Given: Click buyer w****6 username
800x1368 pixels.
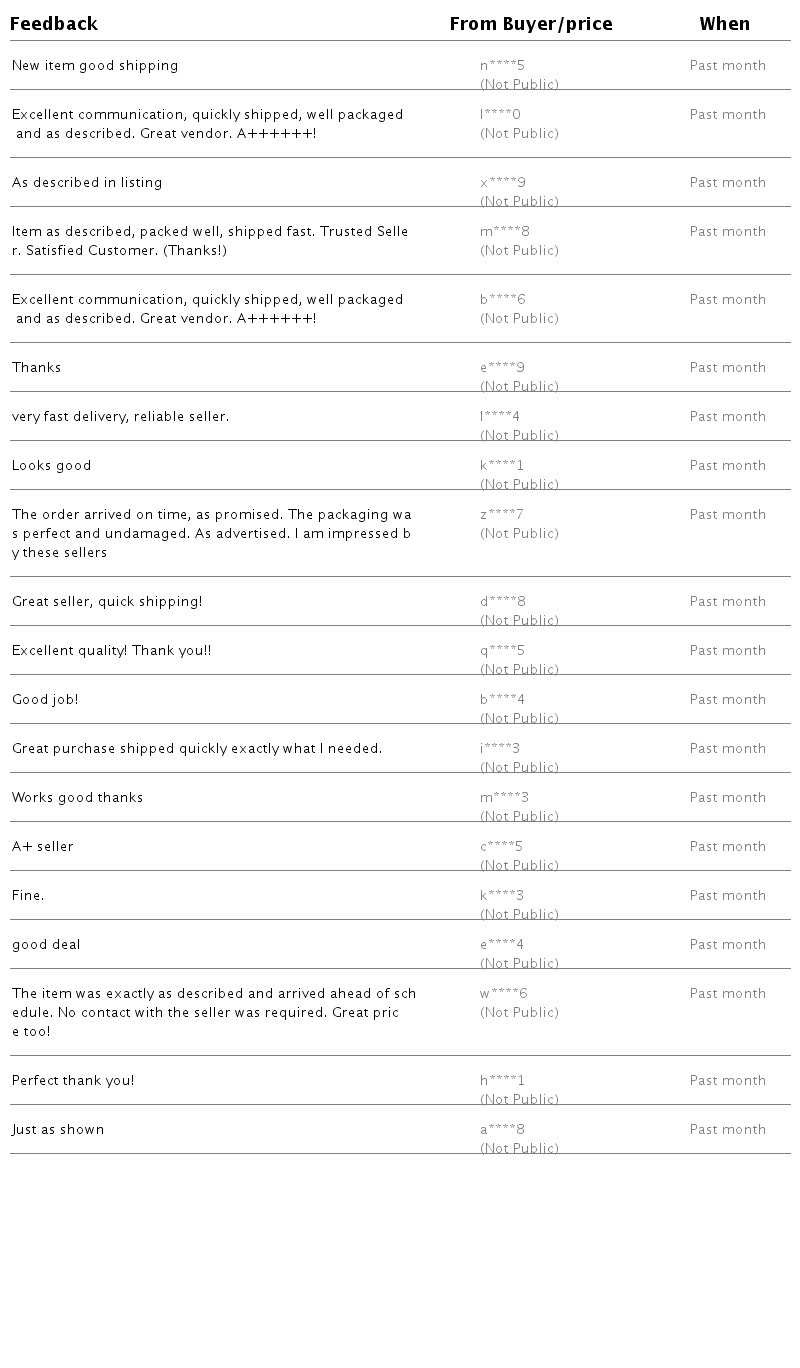Looking at the screenshot, I should click(504, 994).
